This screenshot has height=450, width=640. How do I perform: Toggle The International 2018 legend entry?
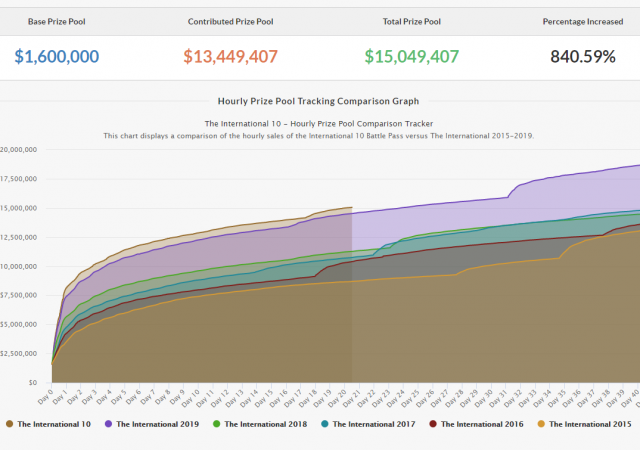click(x=265, y=424)
